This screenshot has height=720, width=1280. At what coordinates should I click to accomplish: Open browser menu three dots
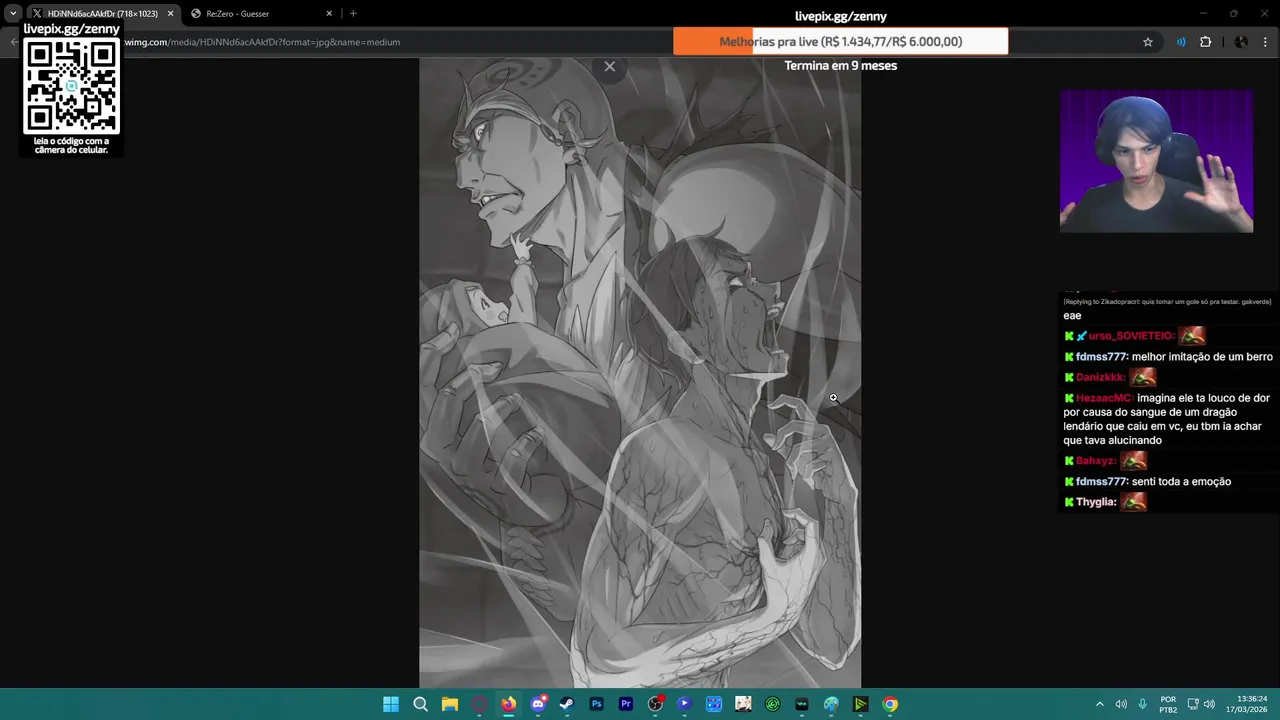click(x=1266, y=42)
